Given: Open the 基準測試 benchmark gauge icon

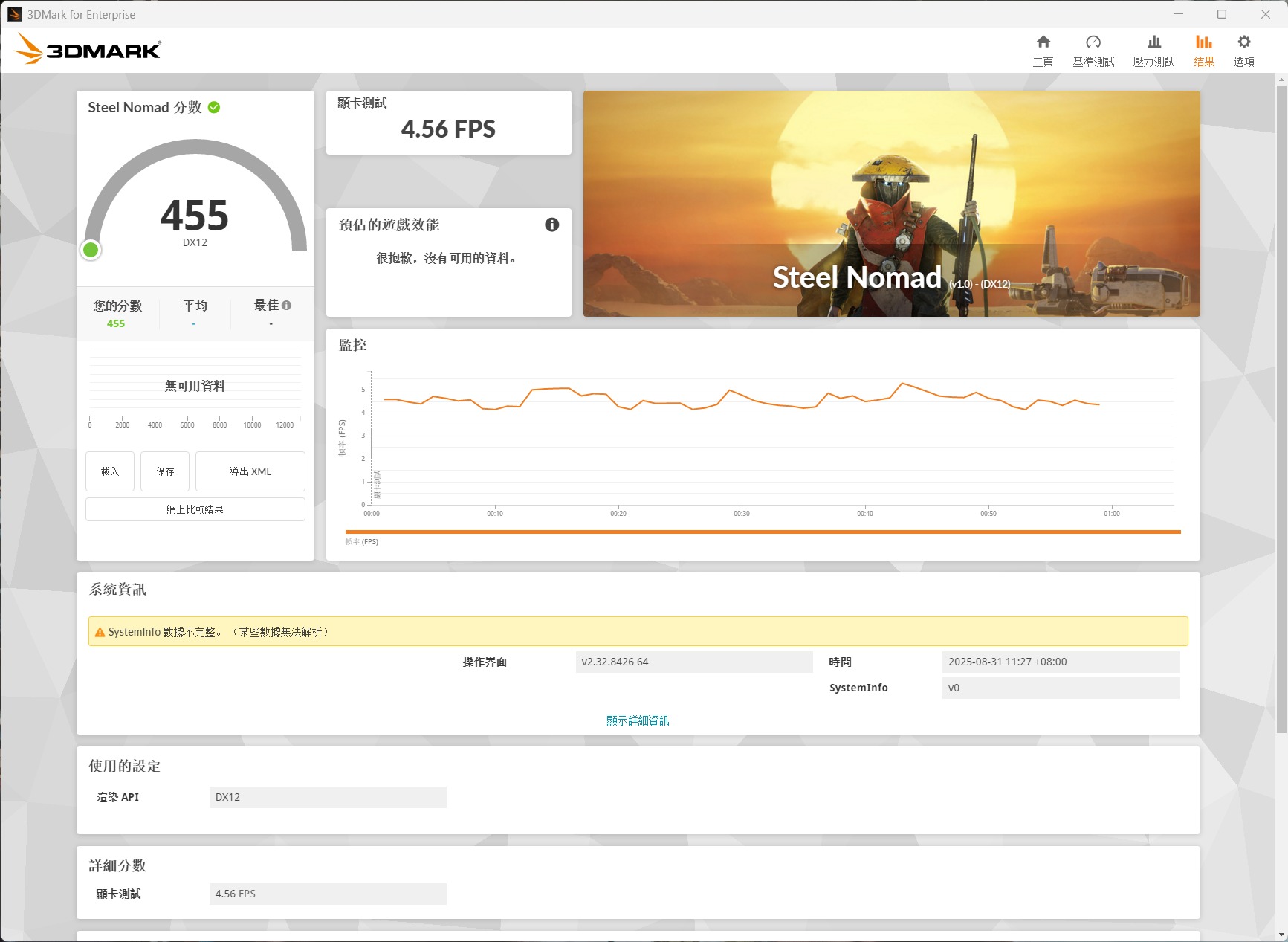Looking at the screenshot, I should (1093, 42).
